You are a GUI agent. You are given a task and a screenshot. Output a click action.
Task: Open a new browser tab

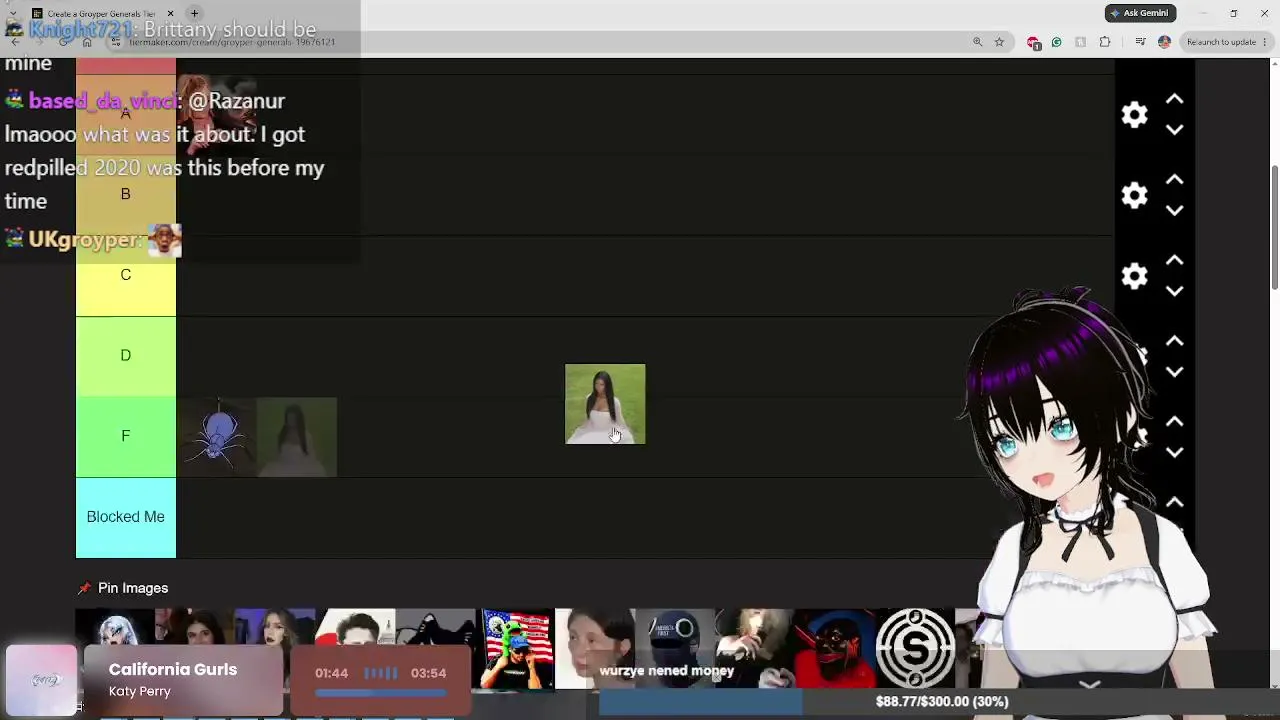194,13
